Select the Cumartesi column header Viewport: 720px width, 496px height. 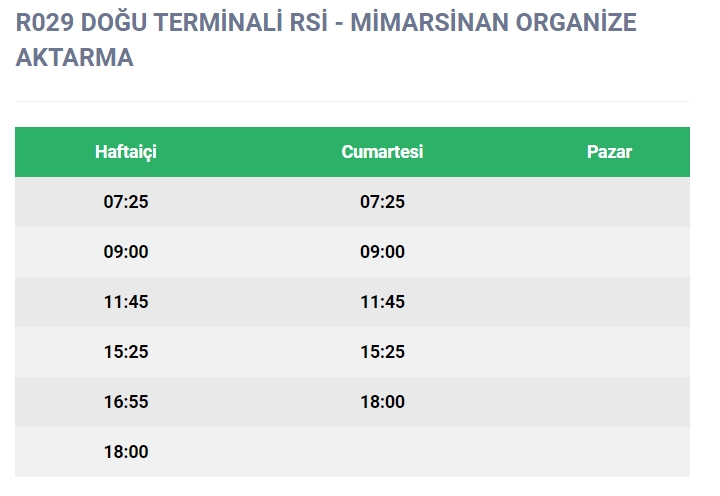(x=382, y=152)
